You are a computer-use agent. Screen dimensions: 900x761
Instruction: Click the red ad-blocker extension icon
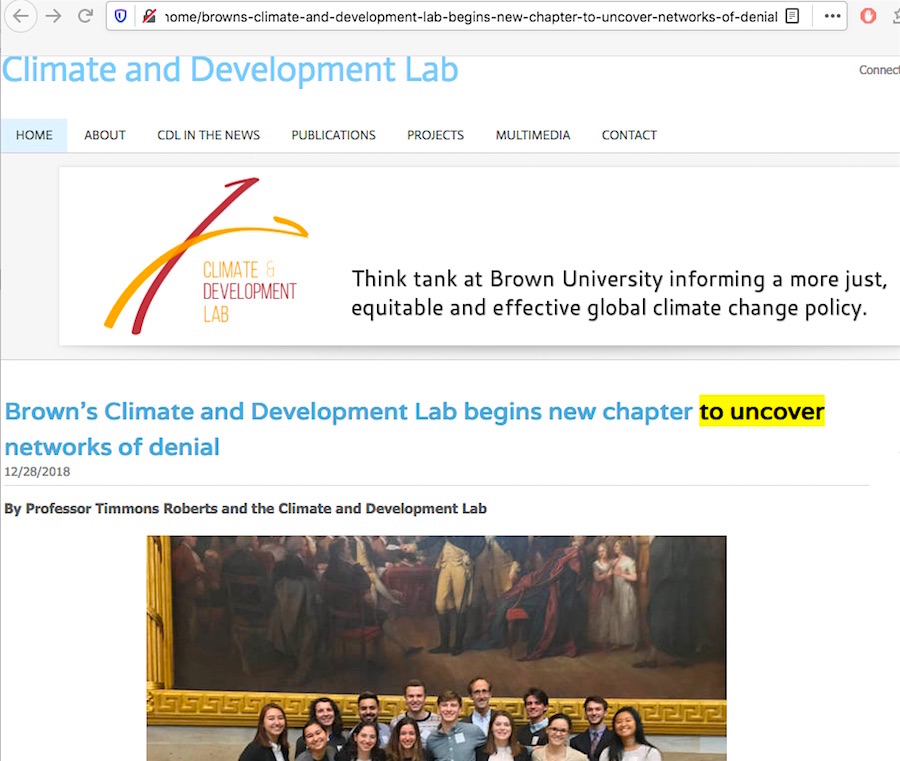click(868, 16)
